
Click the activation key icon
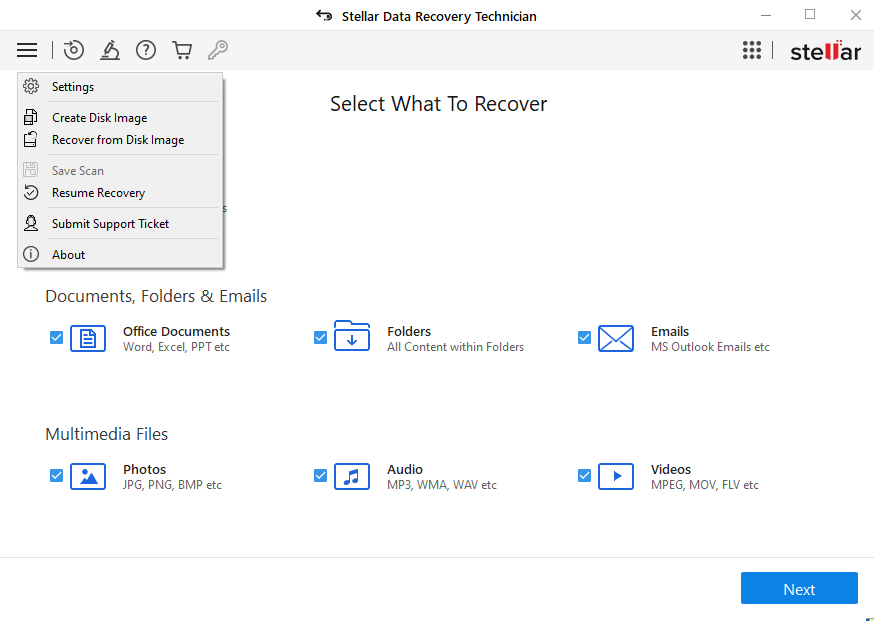click(217, 50)
